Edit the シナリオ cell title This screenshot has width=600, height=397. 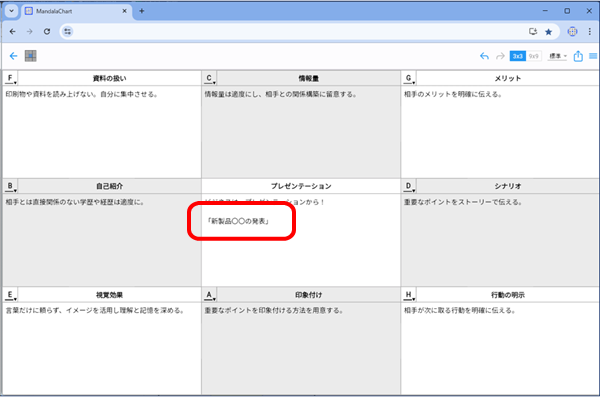pyautogui.click(x=507, y=186)
